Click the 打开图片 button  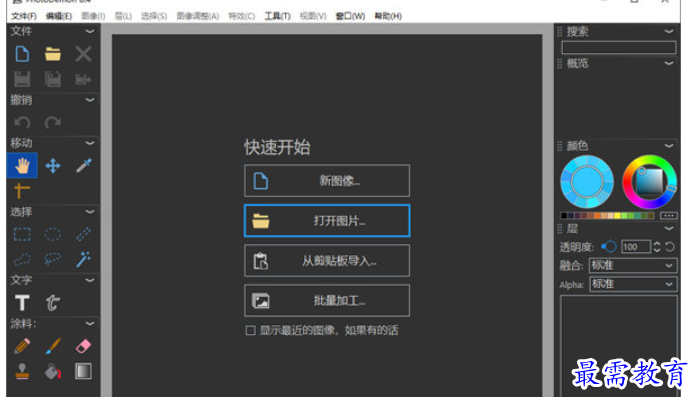[x=327, y=221]
